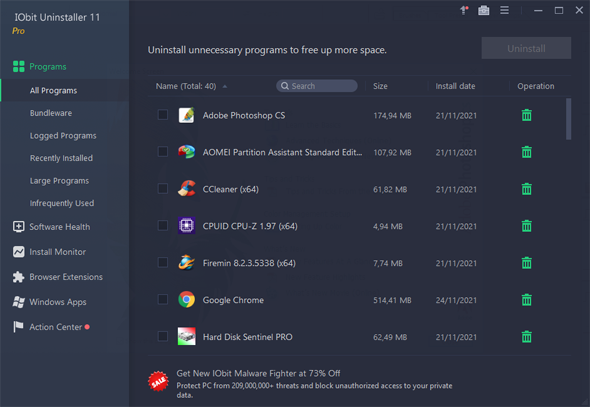Viewport: 590px width, 407px height.
Task: Click the greyed Uninstall button
Action: pyautogui.click(x=526, y=48)
